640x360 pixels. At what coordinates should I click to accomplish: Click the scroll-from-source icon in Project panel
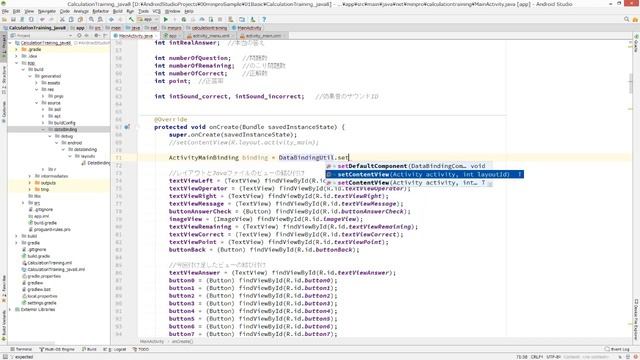[79, 36]
